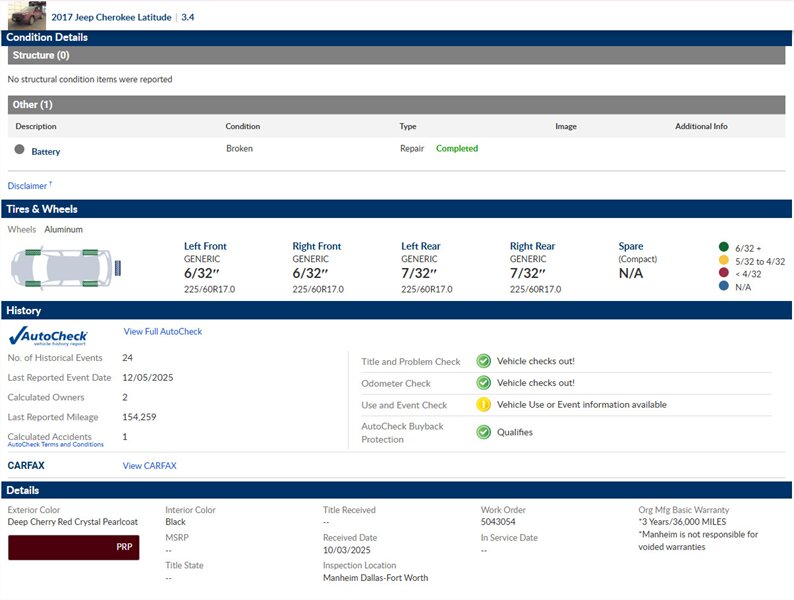Open the Disclaimer link
794x600 pixels.
click(x=28, y=186)
